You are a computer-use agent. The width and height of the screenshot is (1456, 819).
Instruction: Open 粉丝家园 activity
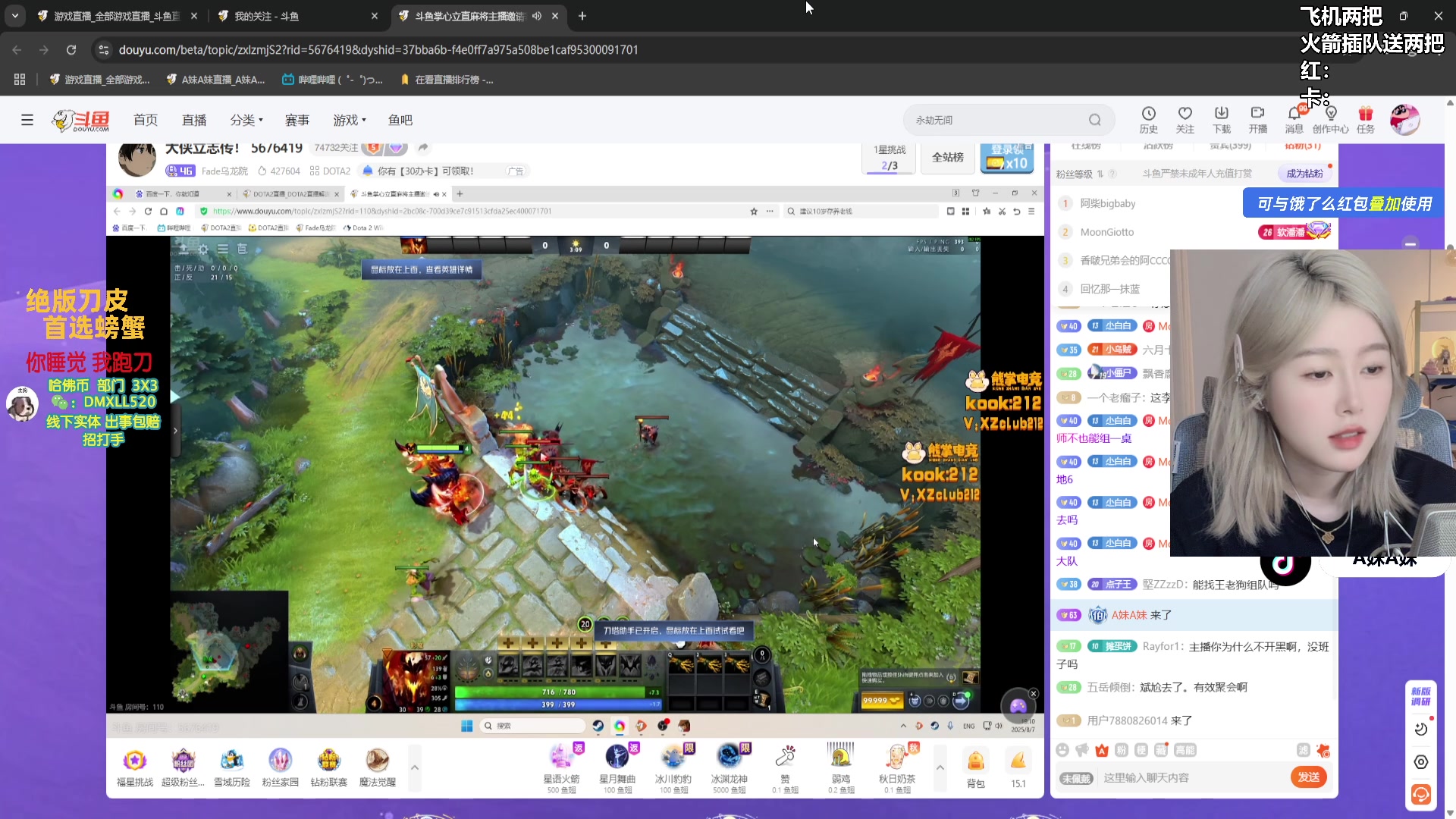pos(280,767)
